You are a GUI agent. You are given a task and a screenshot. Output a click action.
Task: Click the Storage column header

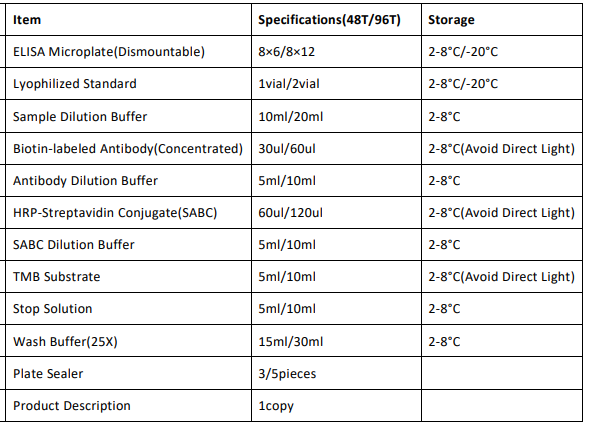tap(451, 20)
